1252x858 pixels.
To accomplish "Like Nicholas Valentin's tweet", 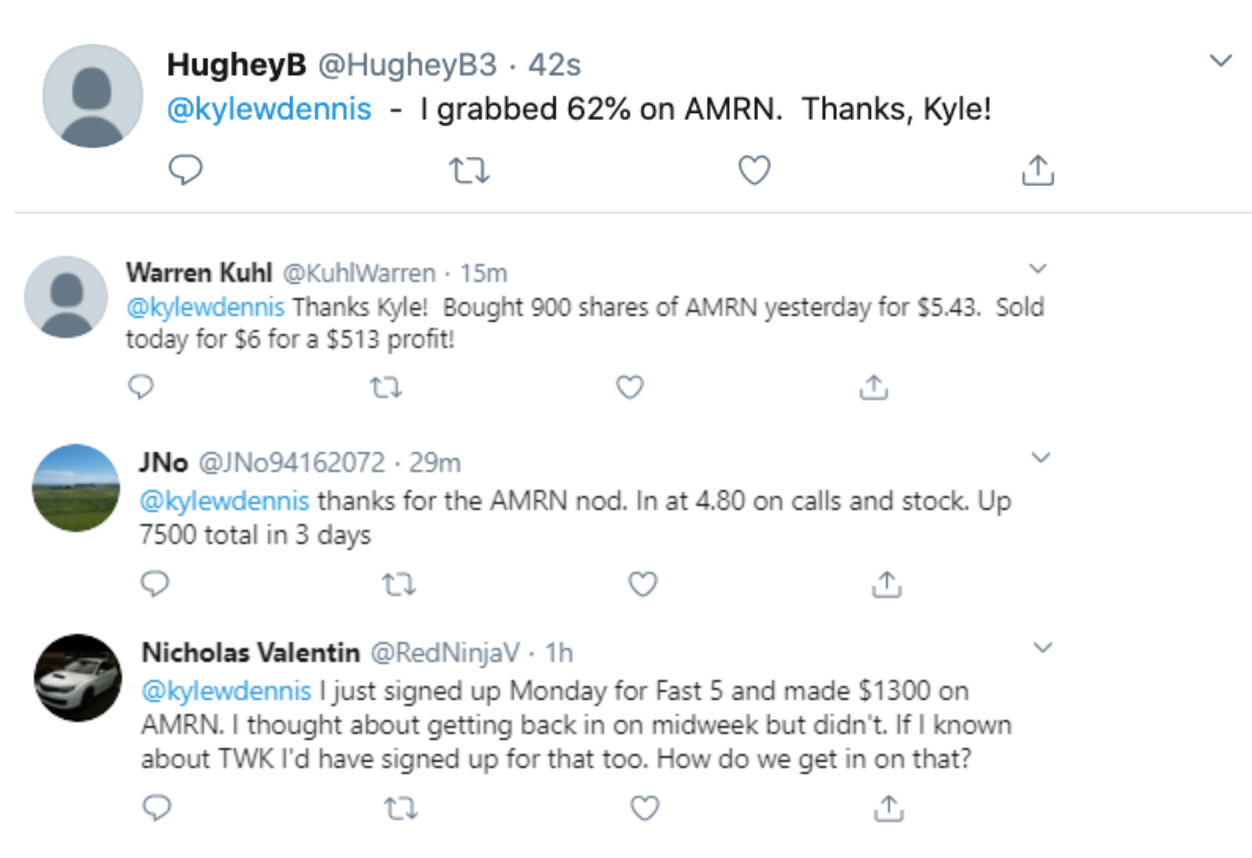I will [x=646, y=807].
